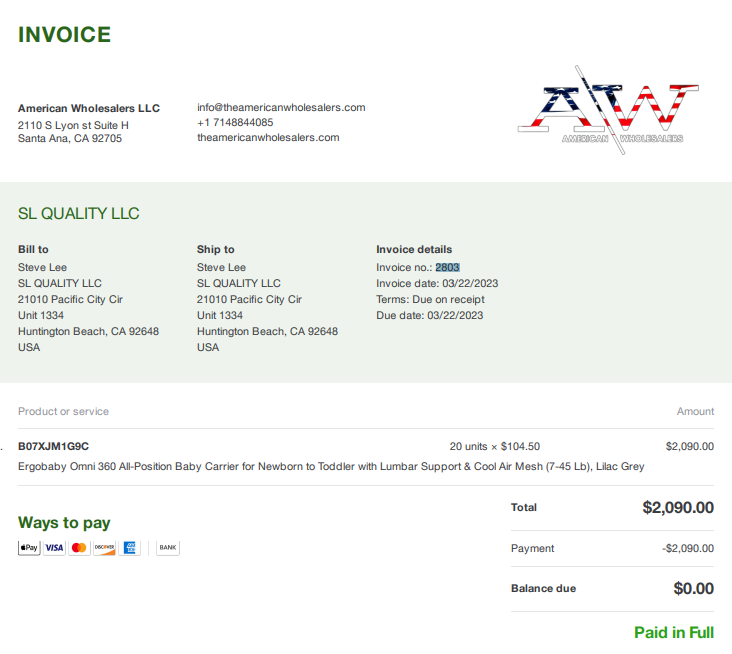Click the American Express card icon

[x=129, y=548]
